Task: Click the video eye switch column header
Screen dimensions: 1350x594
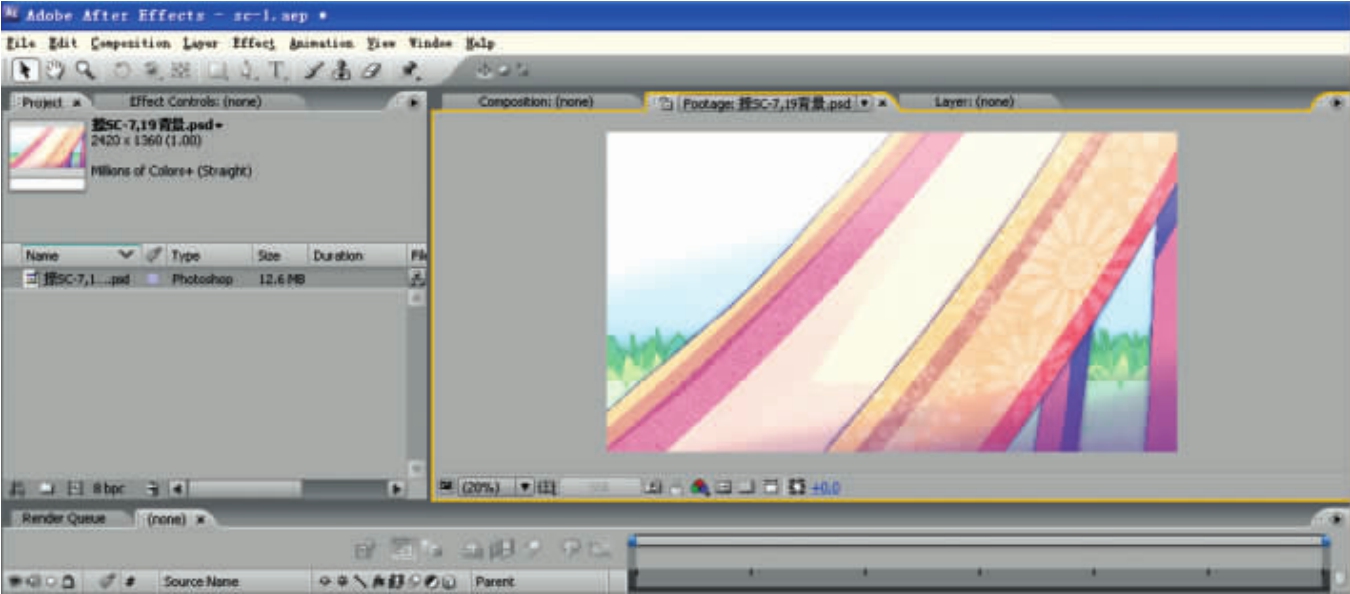Action: [13, 581]
